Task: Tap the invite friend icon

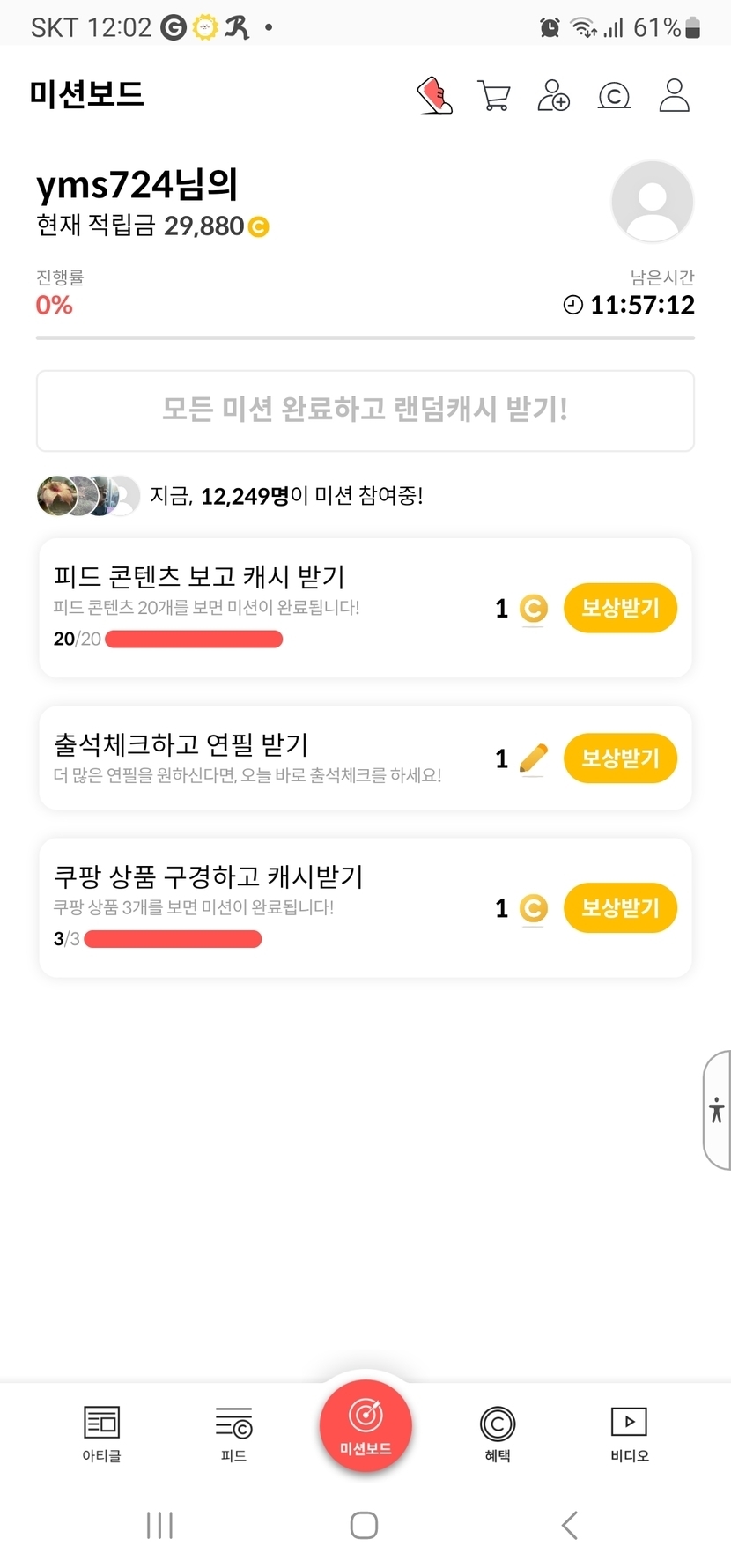Action: [x=554, y=95]
